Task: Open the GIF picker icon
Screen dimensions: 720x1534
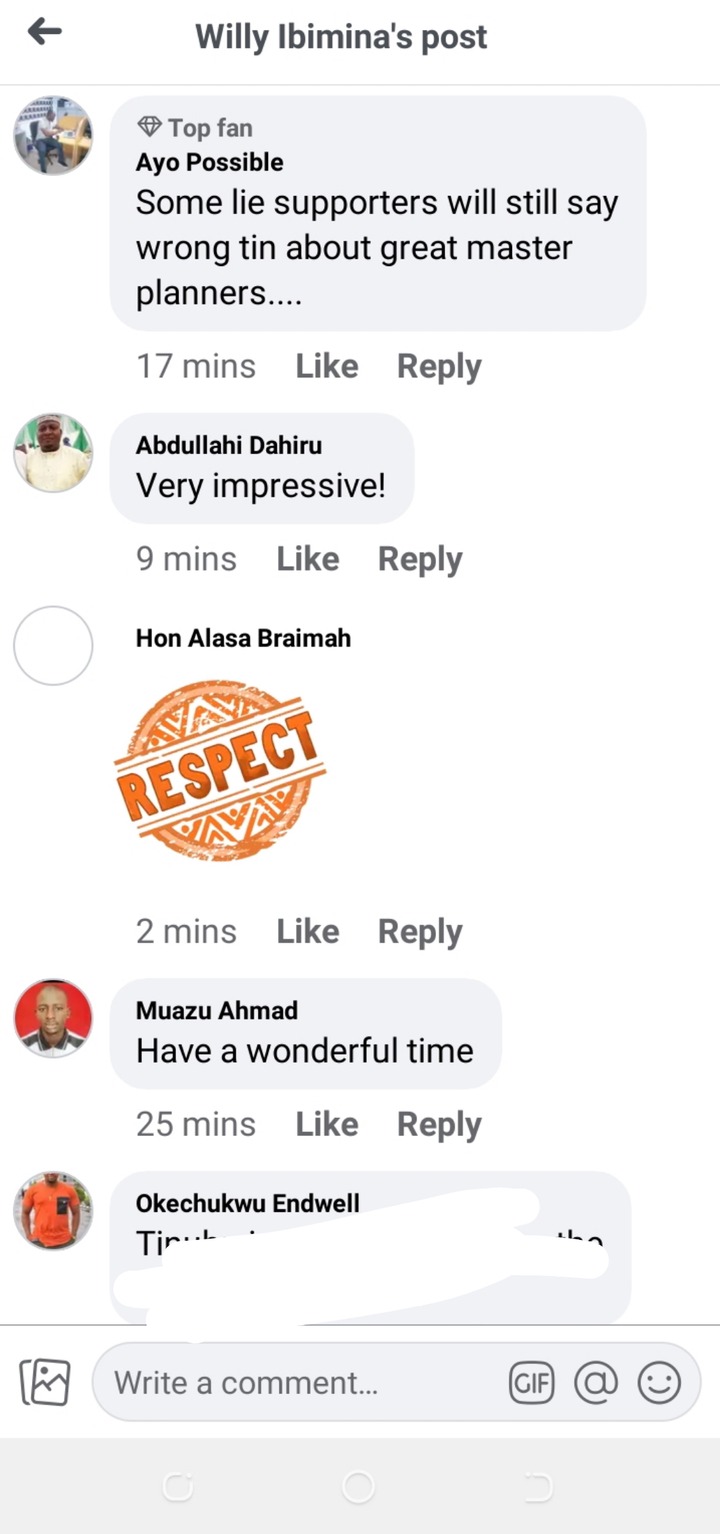Action: (x=531, y=1383)
